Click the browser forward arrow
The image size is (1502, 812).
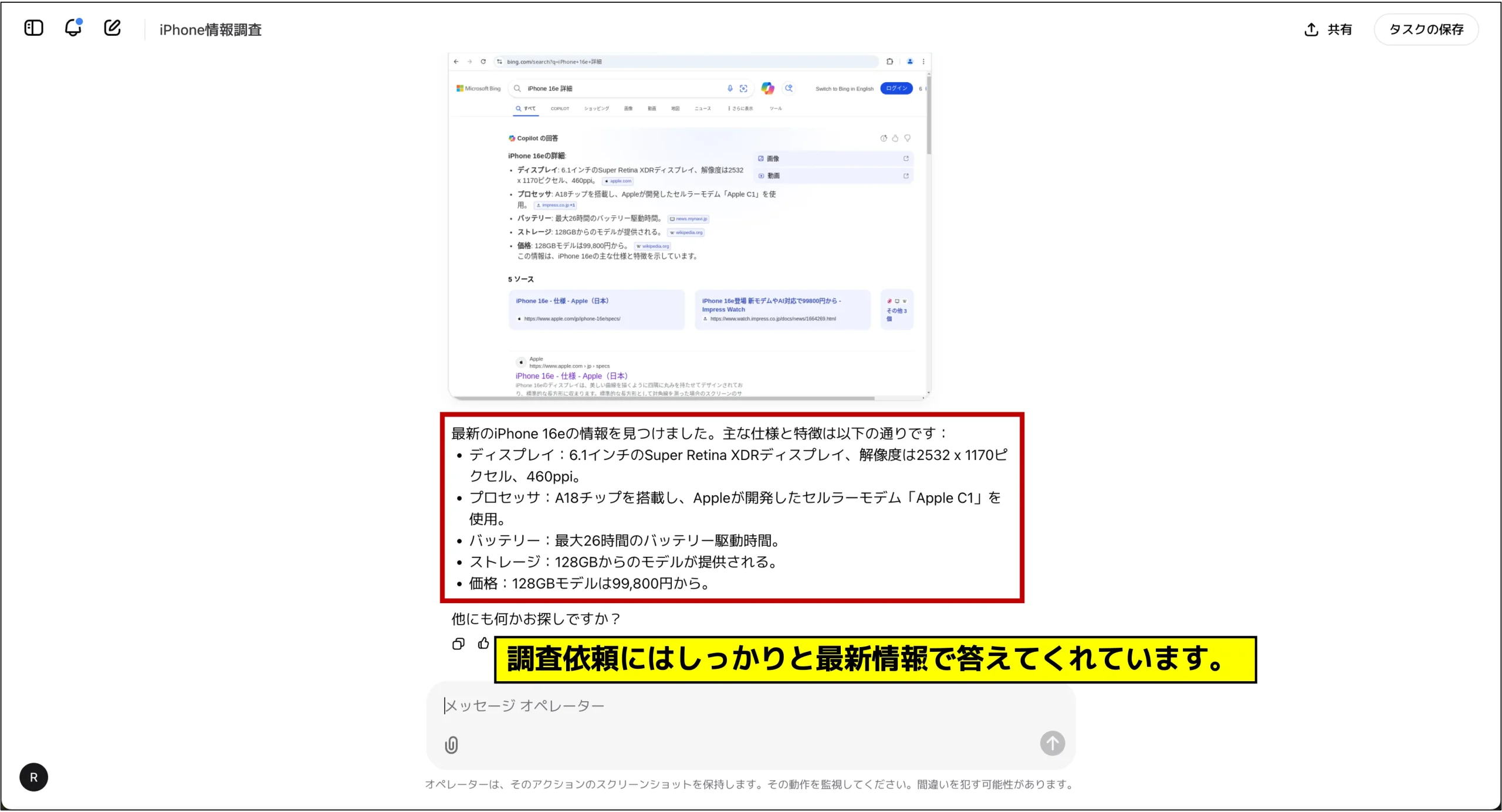[x=469, y=62]
